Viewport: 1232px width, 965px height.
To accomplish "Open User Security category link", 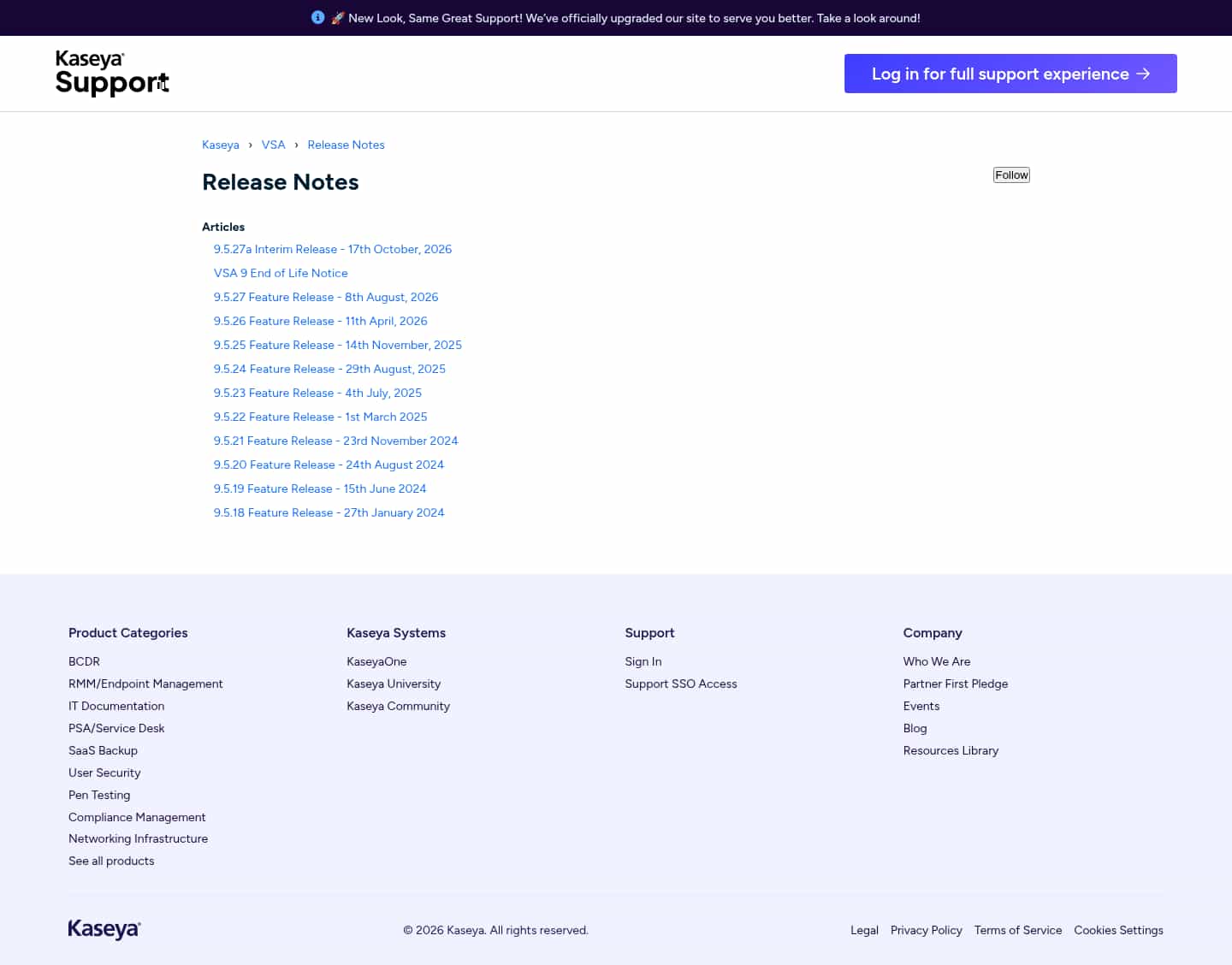I will 104,773.
